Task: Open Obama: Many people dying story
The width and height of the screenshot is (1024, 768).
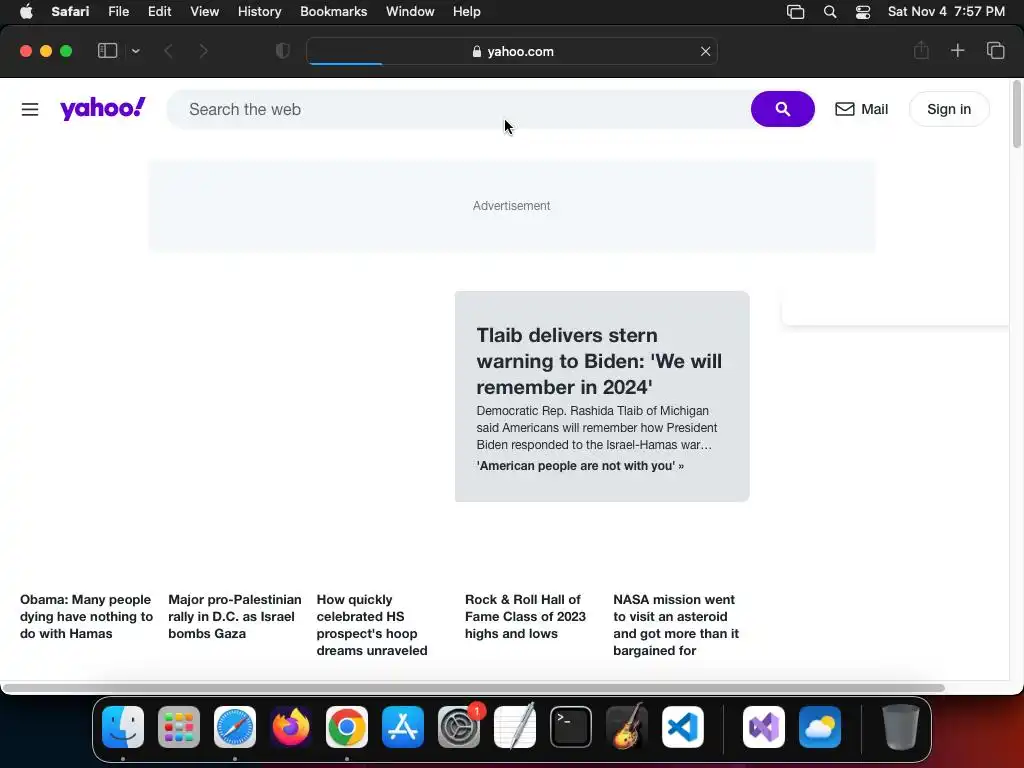Action: (x=86, y=616)
